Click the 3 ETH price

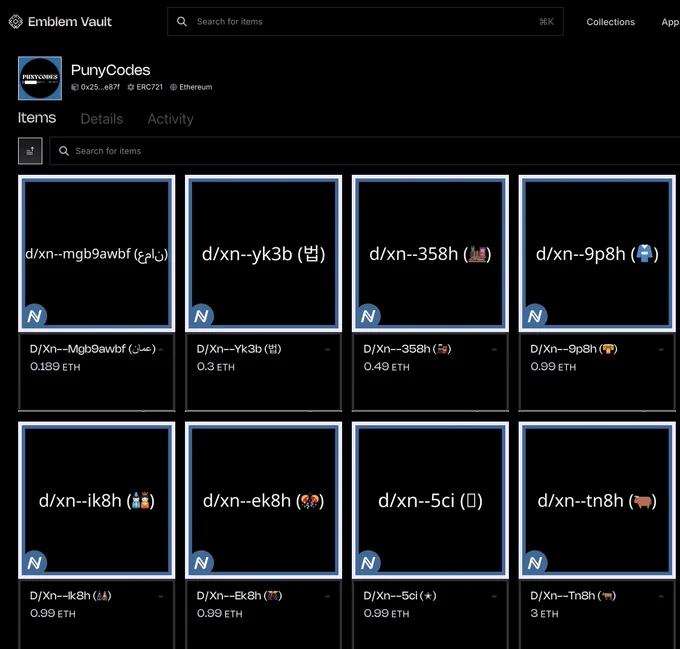tap(544, 613)
